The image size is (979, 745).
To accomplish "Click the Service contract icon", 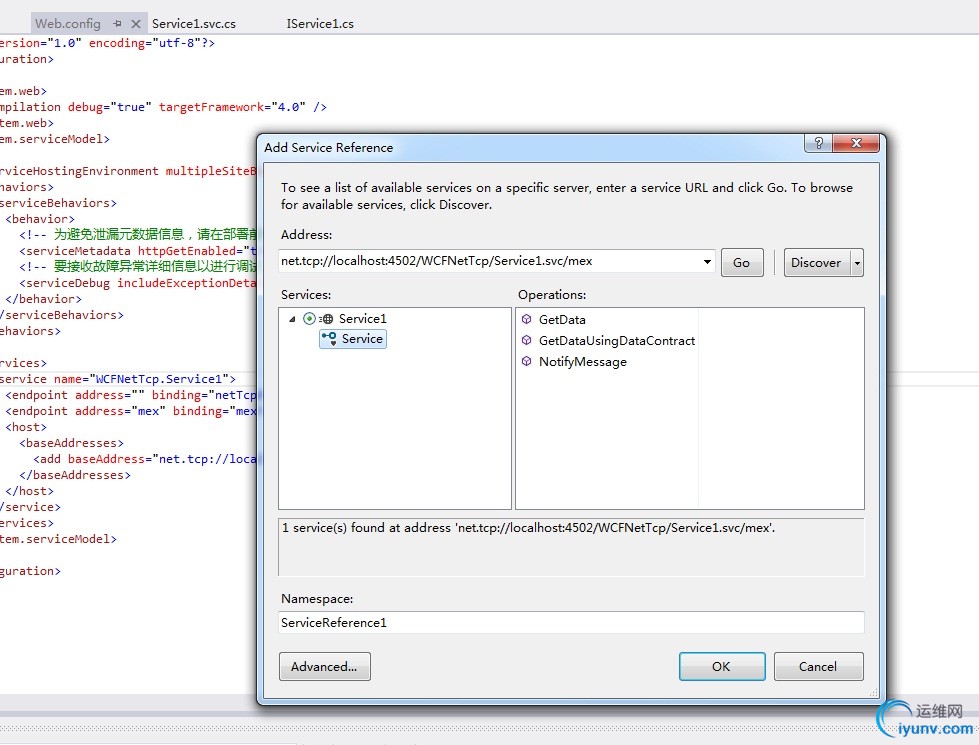I will point(329,338).
